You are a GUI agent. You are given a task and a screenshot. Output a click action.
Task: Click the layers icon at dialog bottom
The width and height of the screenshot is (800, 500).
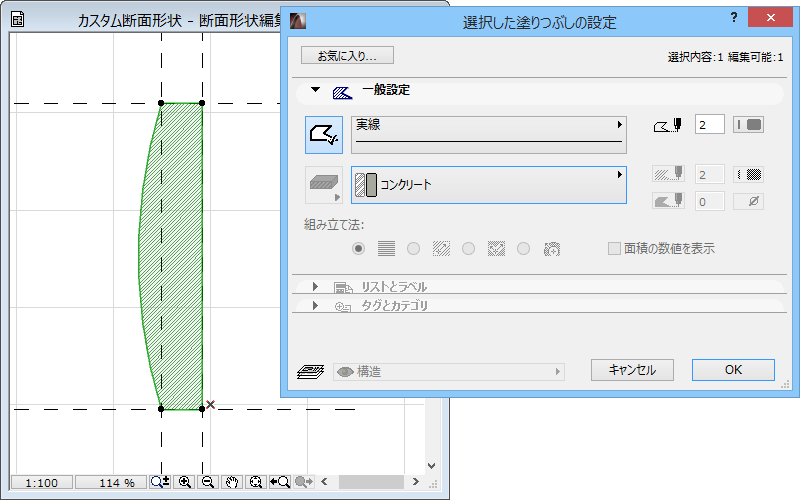pyautogui.click(x=310, y=371)
